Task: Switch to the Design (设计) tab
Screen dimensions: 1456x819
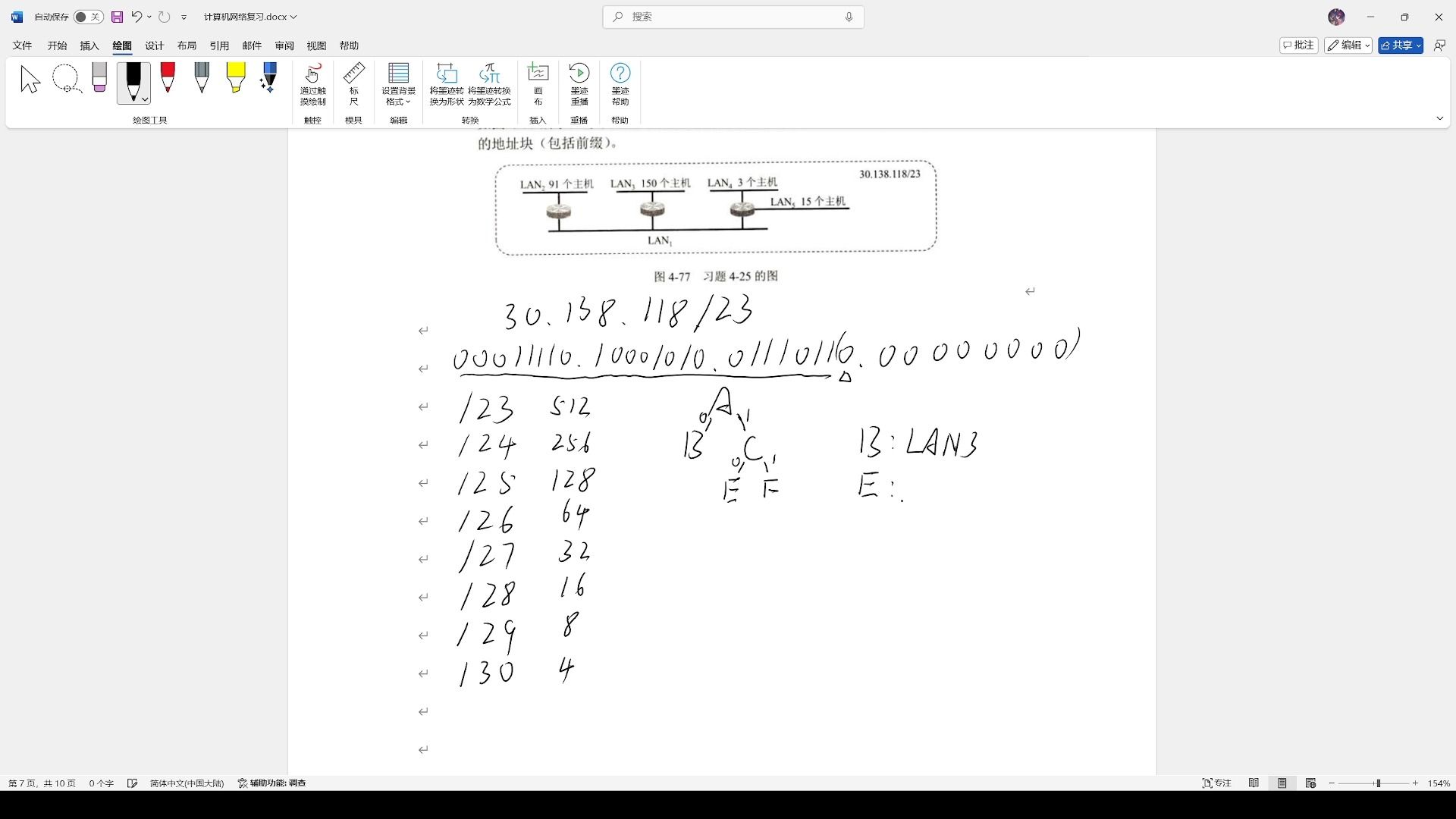Action: pyautogui.click(x=155, y=45)
